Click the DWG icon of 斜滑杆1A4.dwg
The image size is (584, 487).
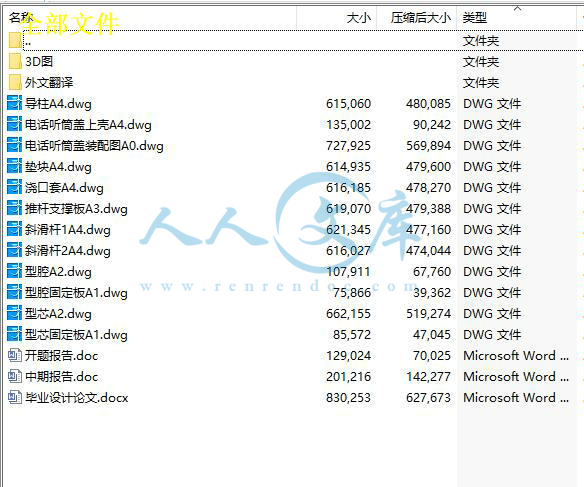click(x=15, y=229)
